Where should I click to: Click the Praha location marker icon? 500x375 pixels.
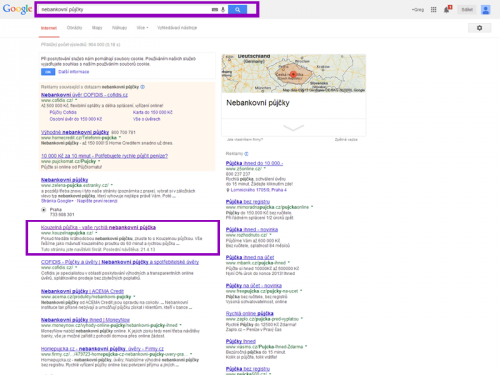coord(43,210)
